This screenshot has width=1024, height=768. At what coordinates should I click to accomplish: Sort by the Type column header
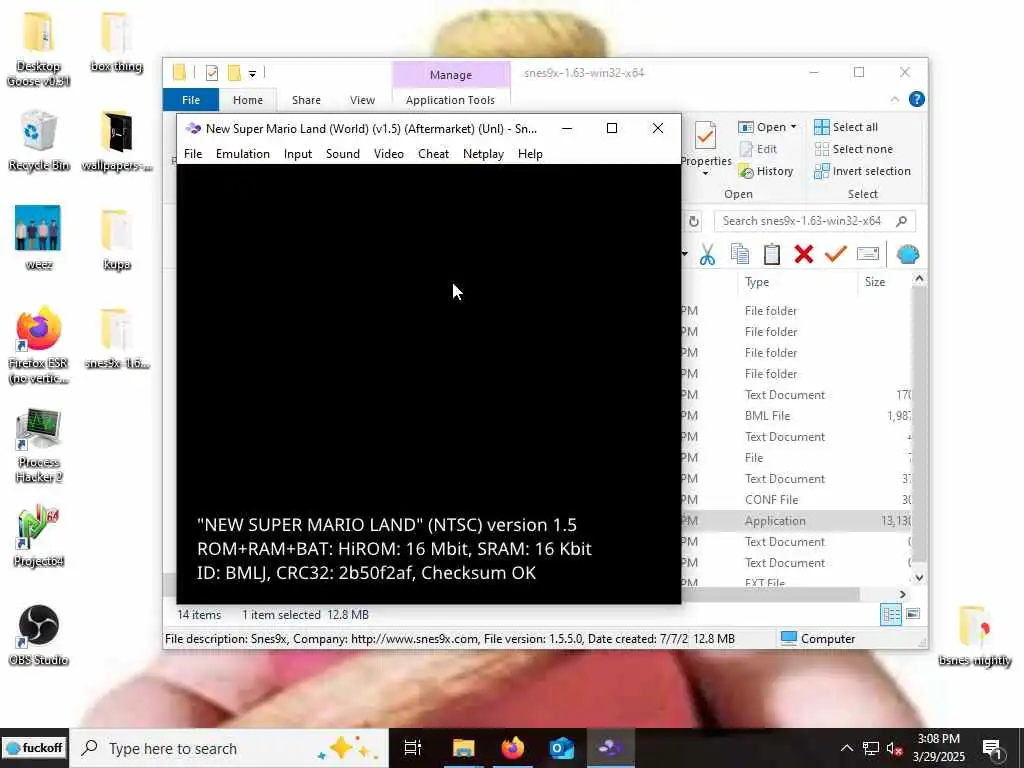click(757, 282)
